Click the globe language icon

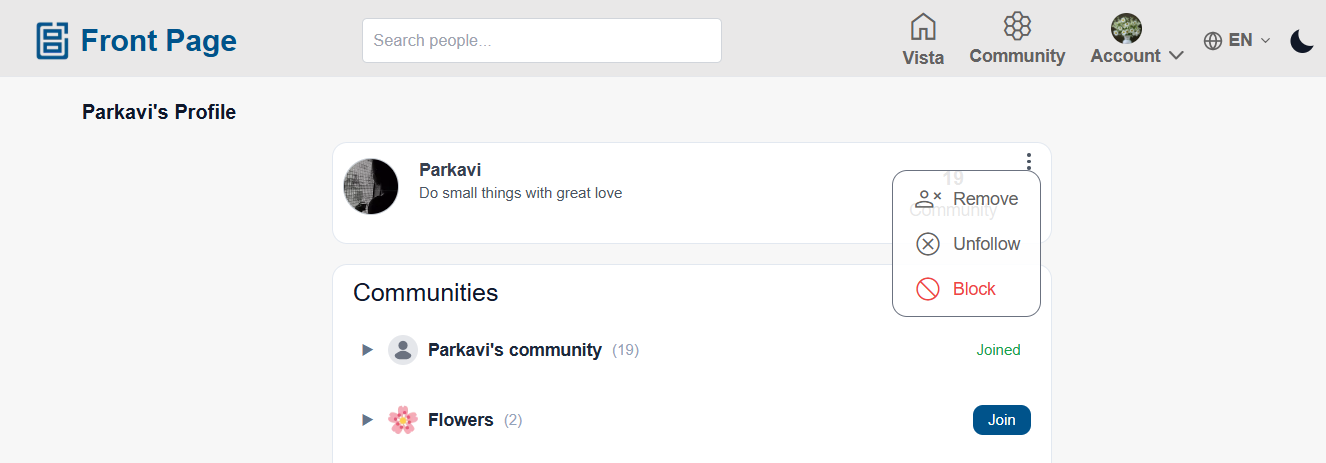pos(1213,41)
